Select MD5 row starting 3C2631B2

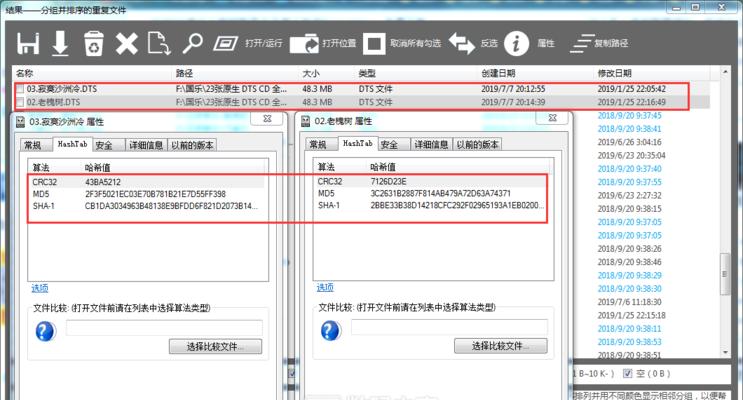coord(433,193)
